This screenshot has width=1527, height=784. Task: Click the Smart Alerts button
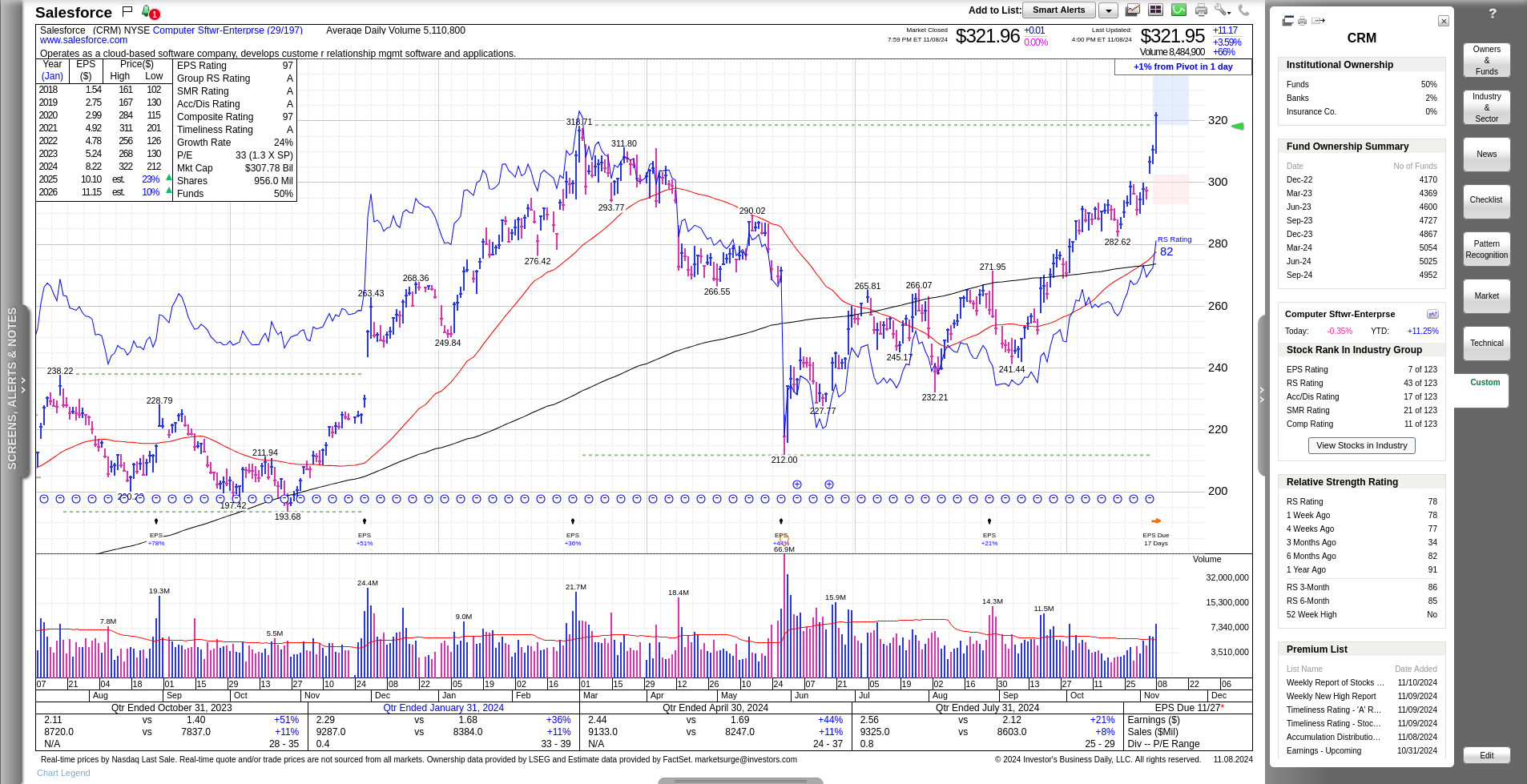[x=1058, y=10]
